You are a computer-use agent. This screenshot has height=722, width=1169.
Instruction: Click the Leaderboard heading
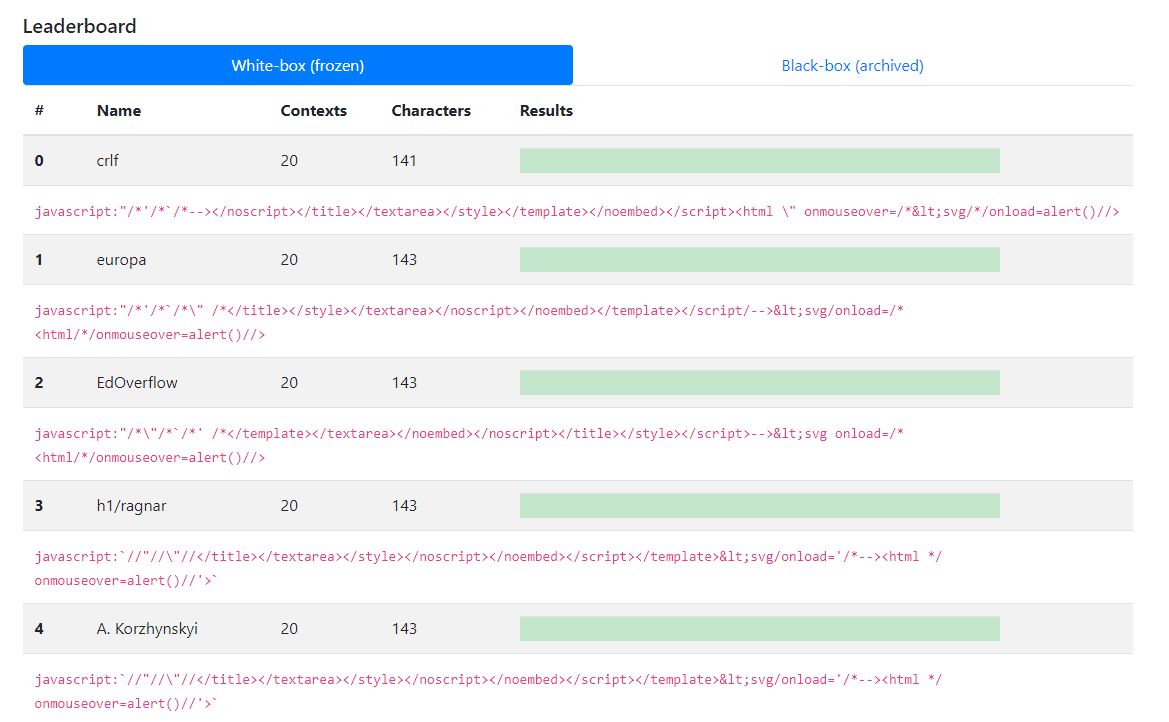pyautogui.click(x=80, y=26)
